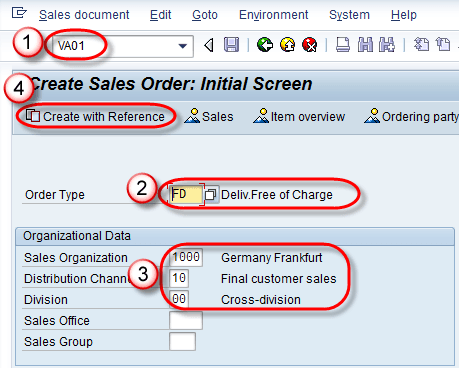Image resolution: width=459 pixels, height=368 pixels.
Task: Click the red Cancel icon
Action: tap(310, 45)
